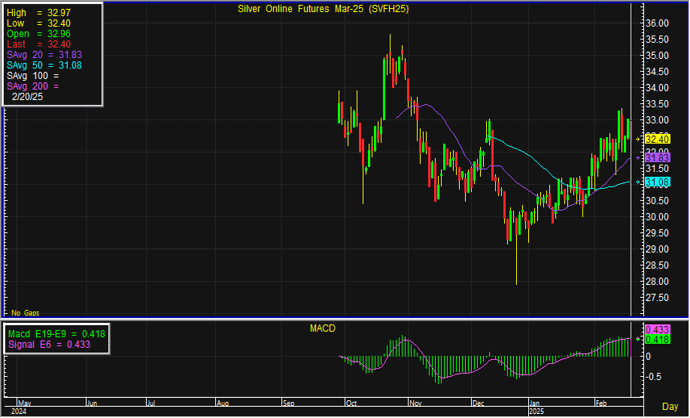Click the yellow 32.40 last price marker
Screen dimensions: 690x418
[657, 138]
